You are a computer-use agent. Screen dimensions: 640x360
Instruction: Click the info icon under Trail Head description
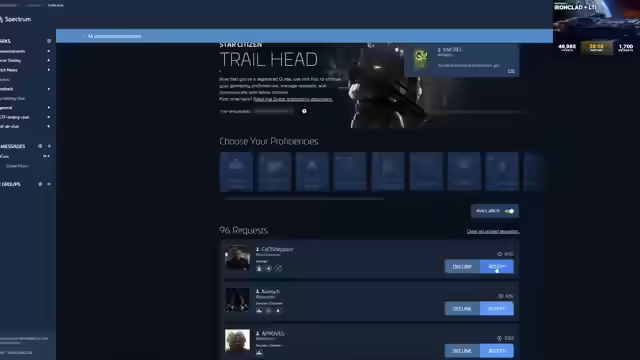pos(304,111)
